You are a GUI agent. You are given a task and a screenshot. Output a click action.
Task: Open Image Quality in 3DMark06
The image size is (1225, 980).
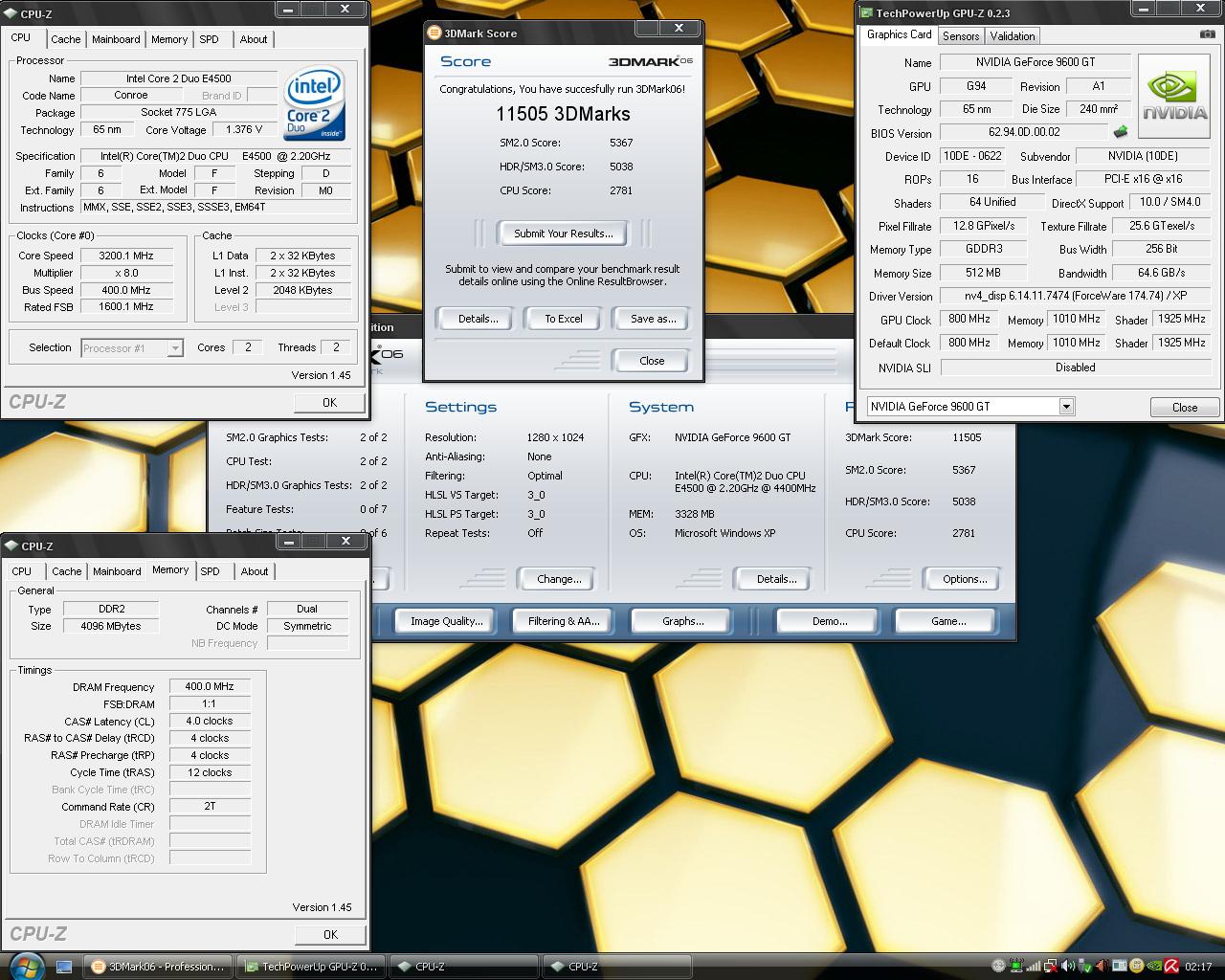446,621
